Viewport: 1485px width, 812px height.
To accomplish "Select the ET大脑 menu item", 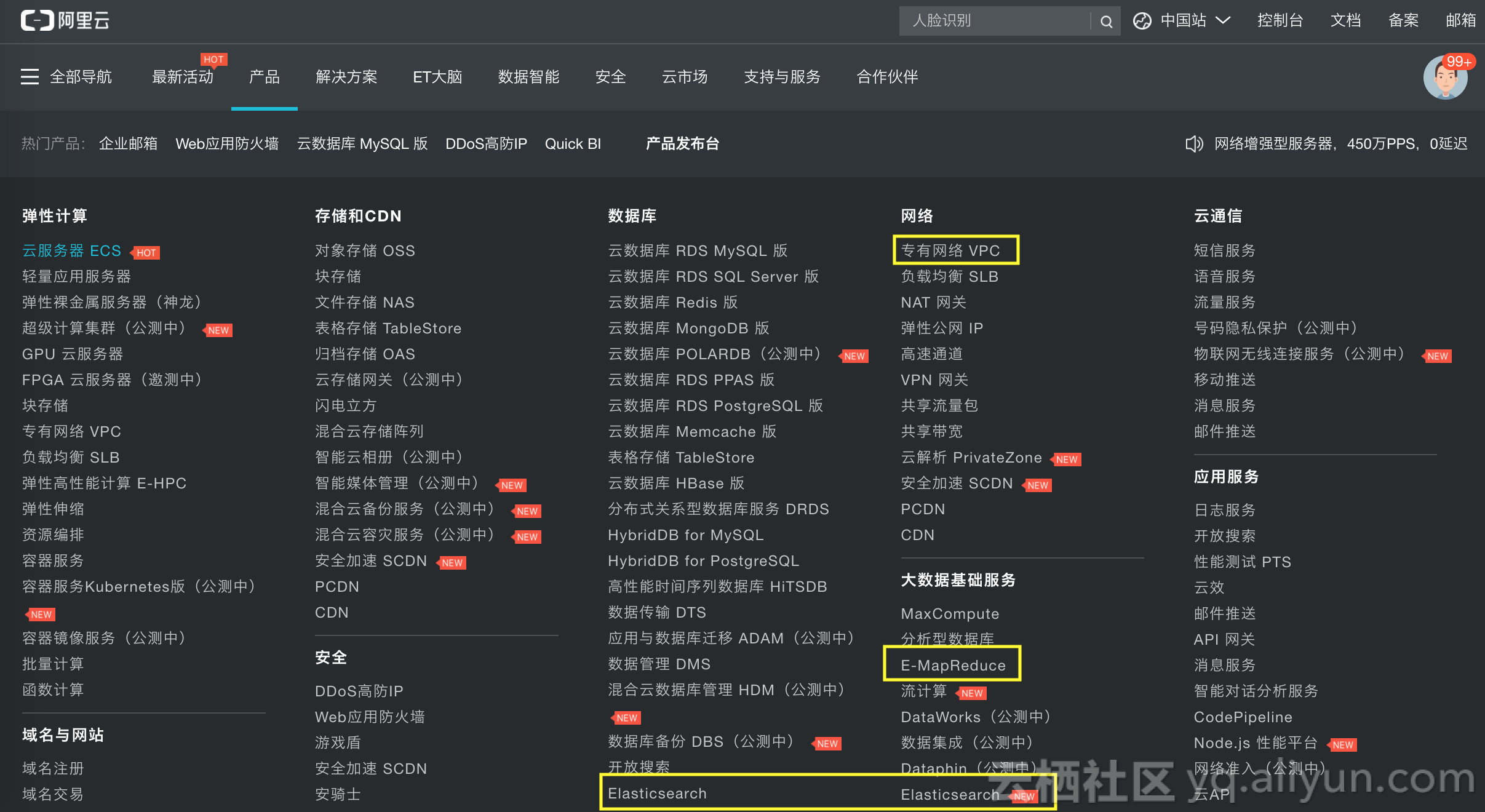I will [x=437, y=77].
